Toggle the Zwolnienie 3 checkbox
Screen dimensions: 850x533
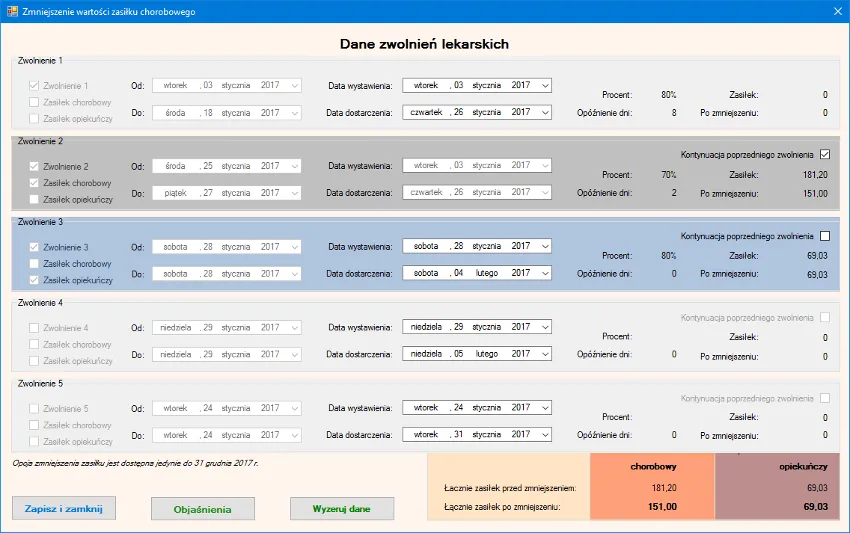coord(35,247)
